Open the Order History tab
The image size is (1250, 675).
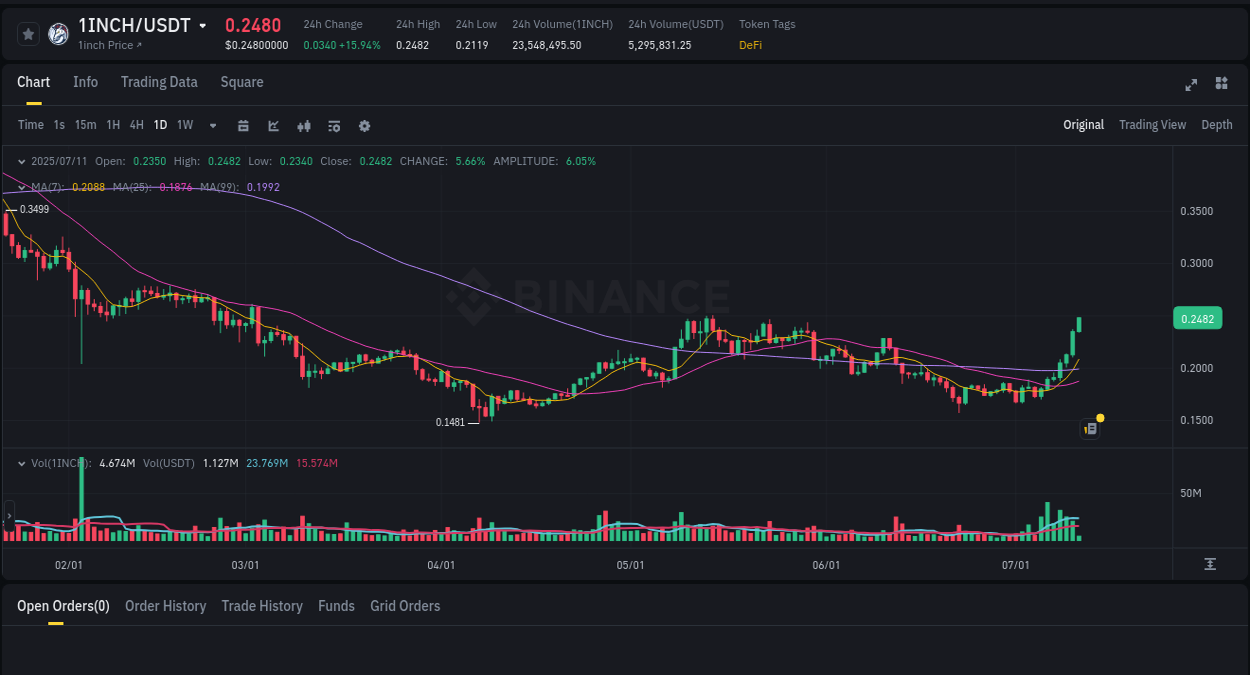[165, 606]
